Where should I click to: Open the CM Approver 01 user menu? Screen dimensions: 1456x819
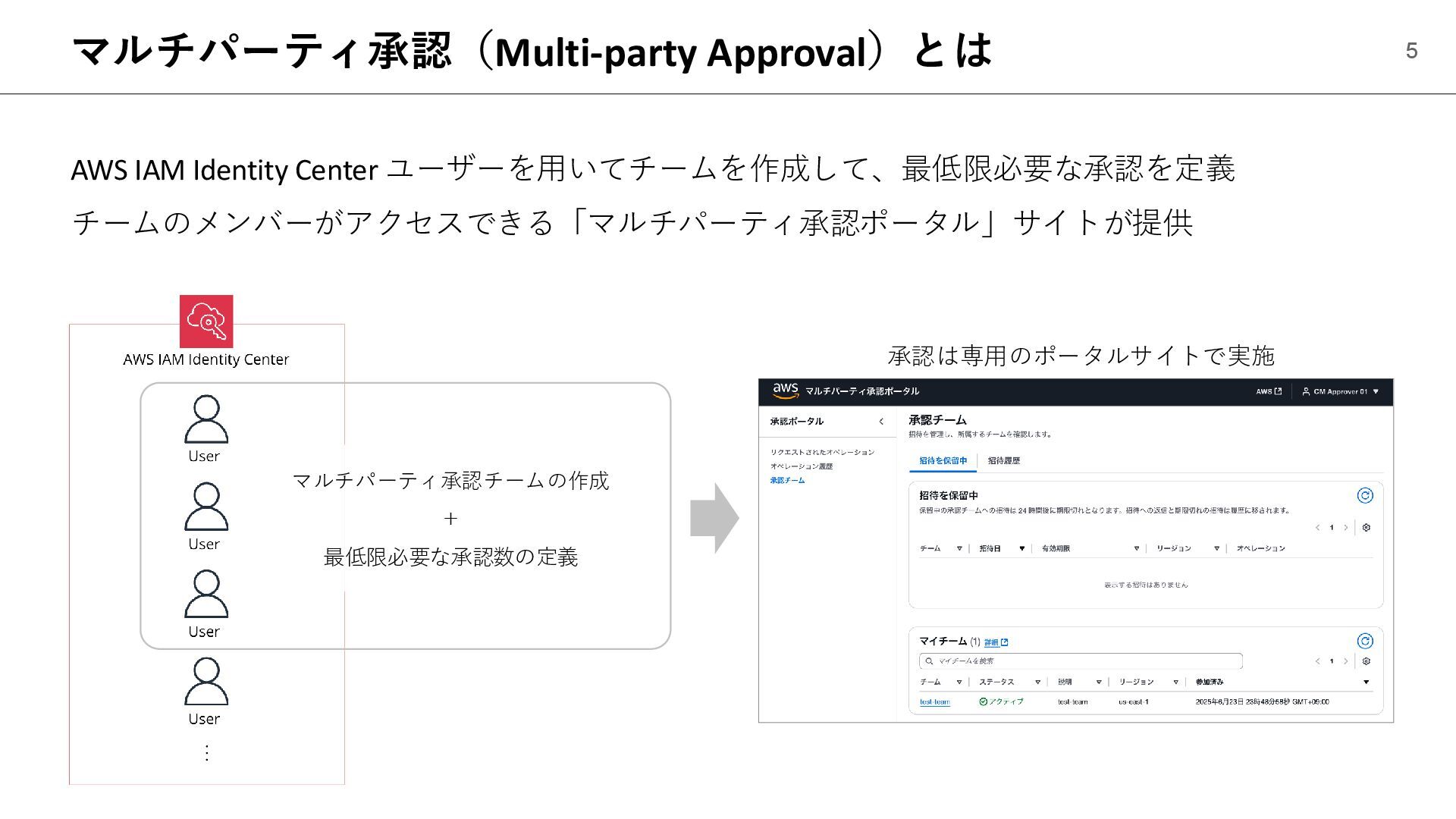(1341, 391)
